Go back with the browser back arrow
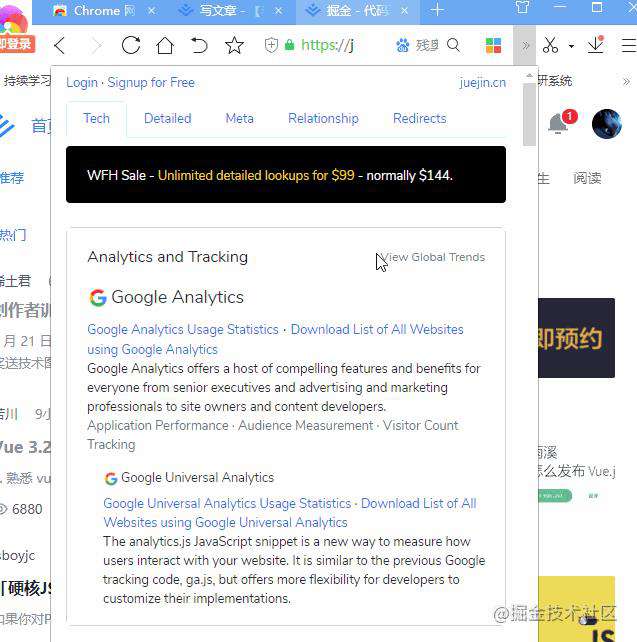637x642 pixels. point(60,45)
